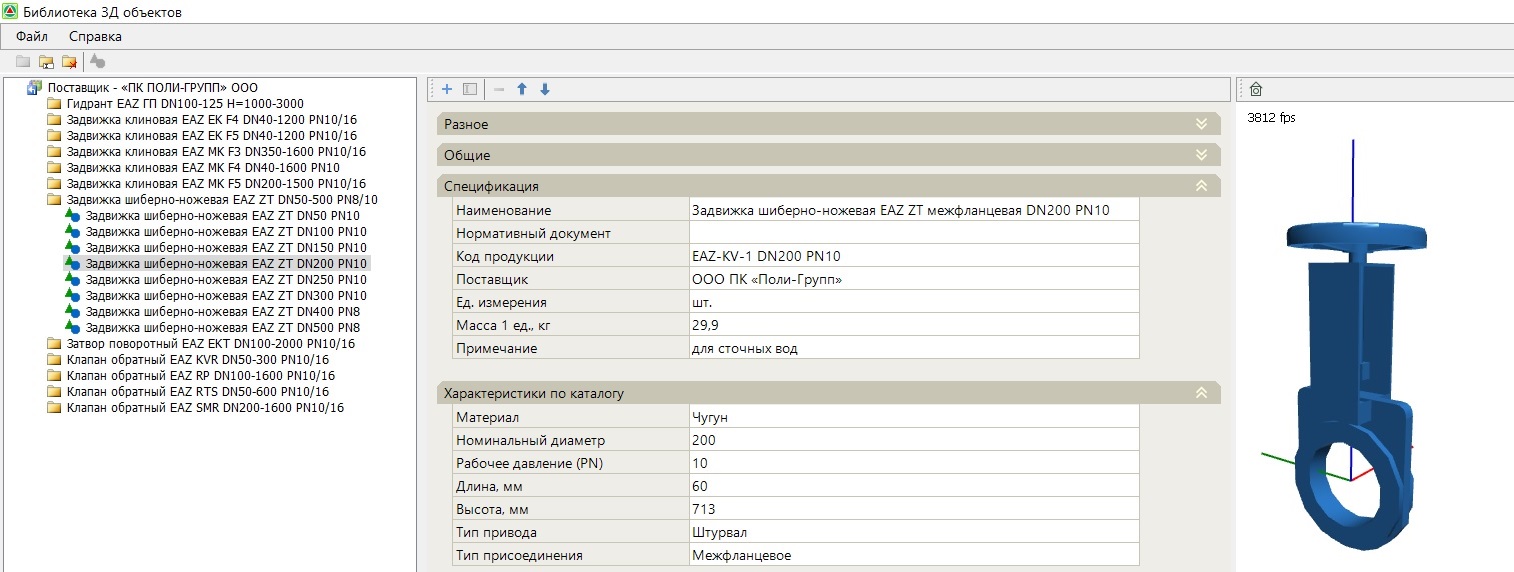
Task: Expand the Разное section
Action: point(1201,124)
